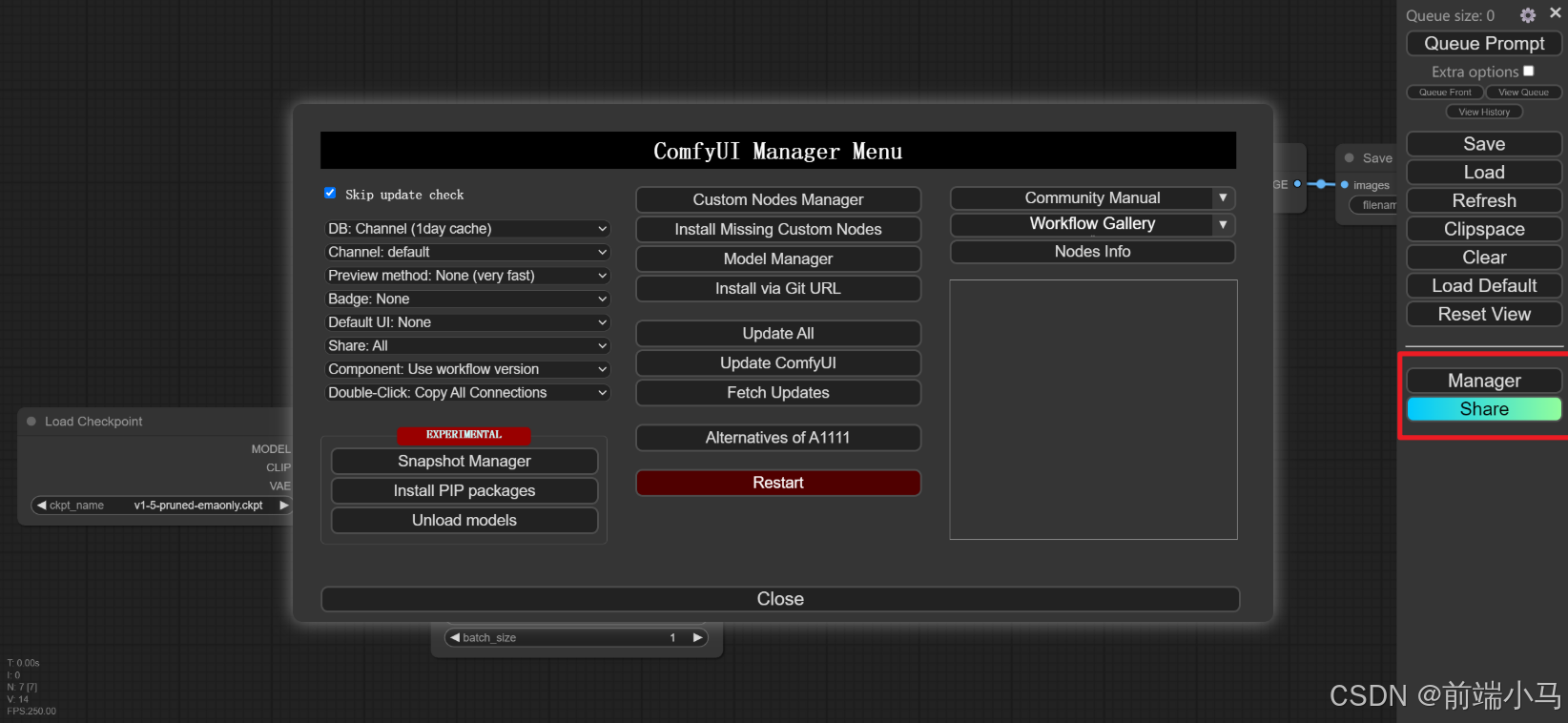Open Double-Click: Copy All Connections dropdown
1568x723 pixels.
pos(467,392)
